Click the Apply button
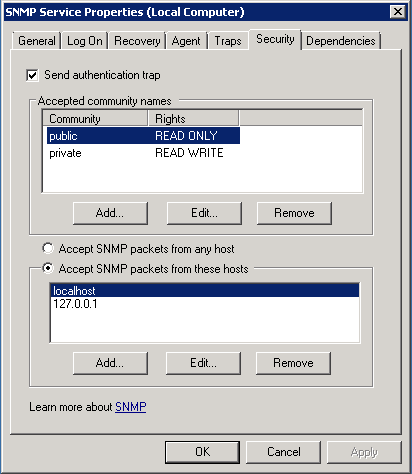Image resolution: width=412 pixels, height=474 pixels. point(364,452)
